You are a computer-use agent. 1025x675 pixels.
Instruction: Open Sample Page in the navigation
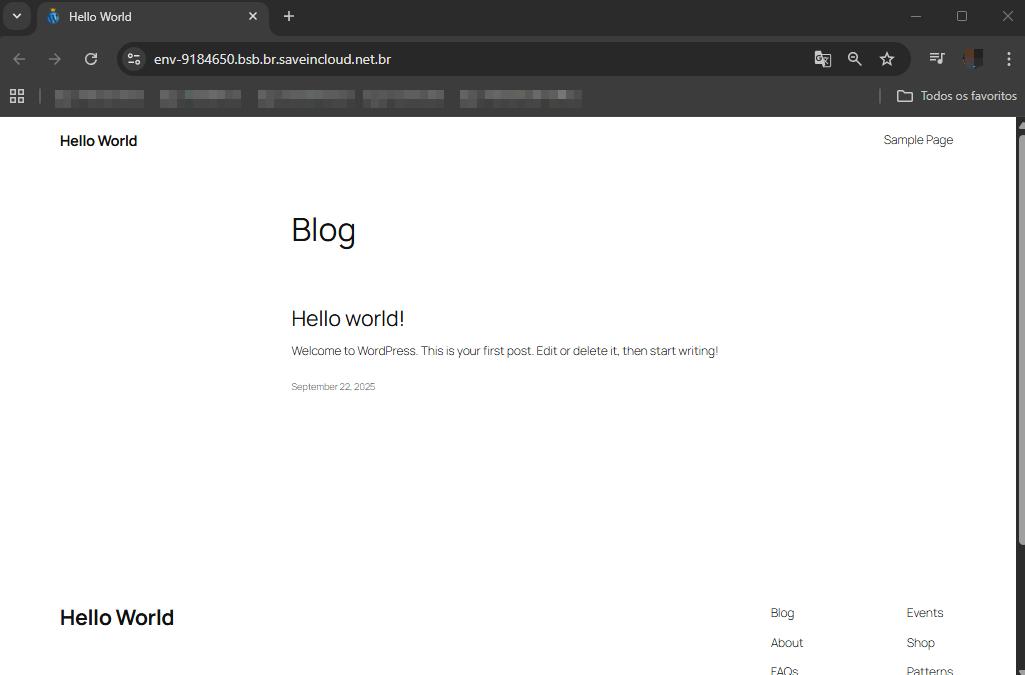[918, 140]
